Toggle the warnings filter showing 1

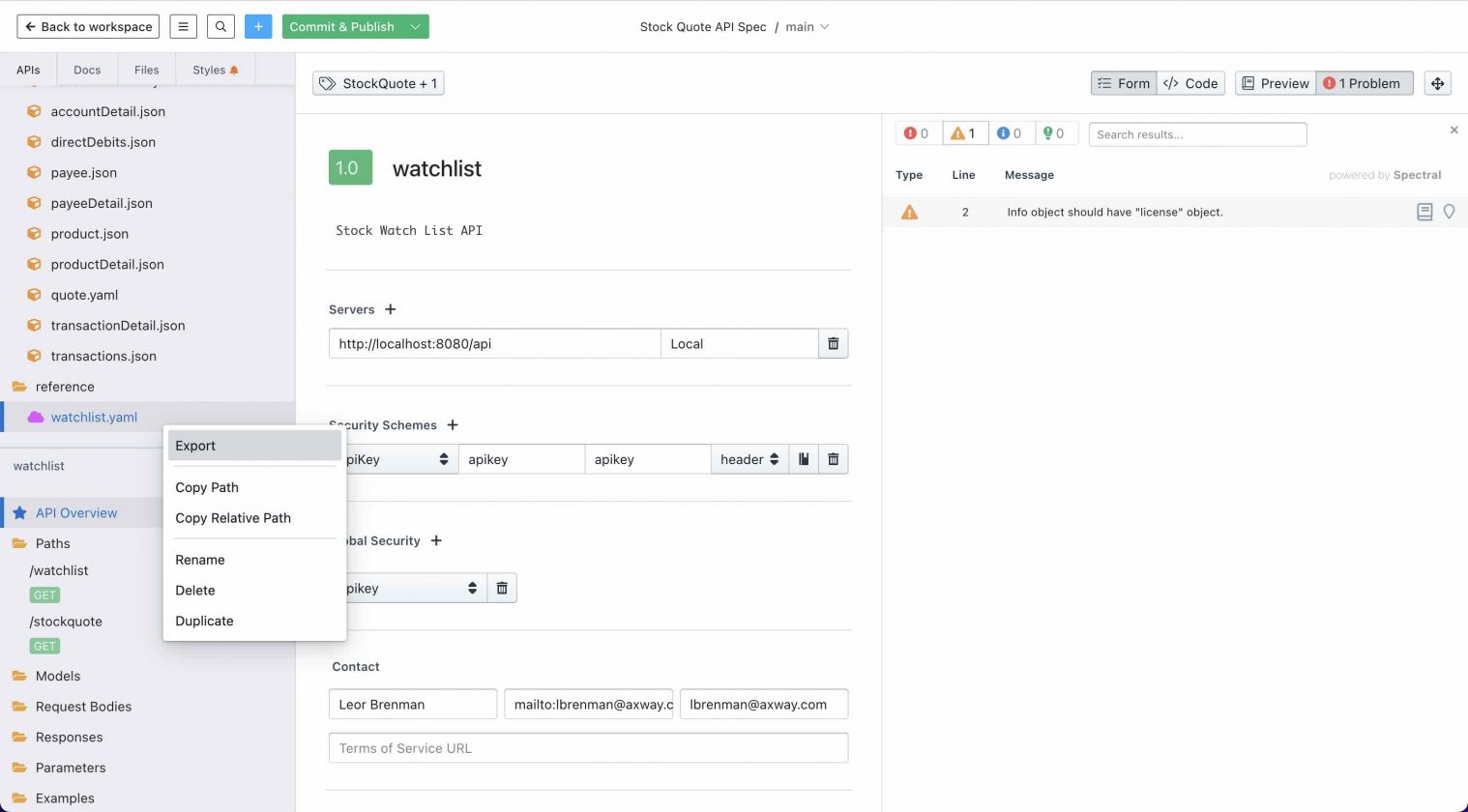(964, 133)
